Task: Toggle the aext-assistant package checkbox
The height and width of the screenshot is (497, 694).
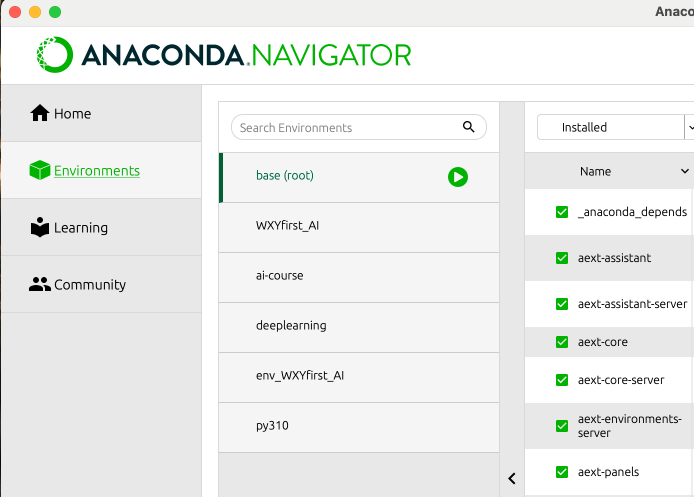Action: coord(562,258)
